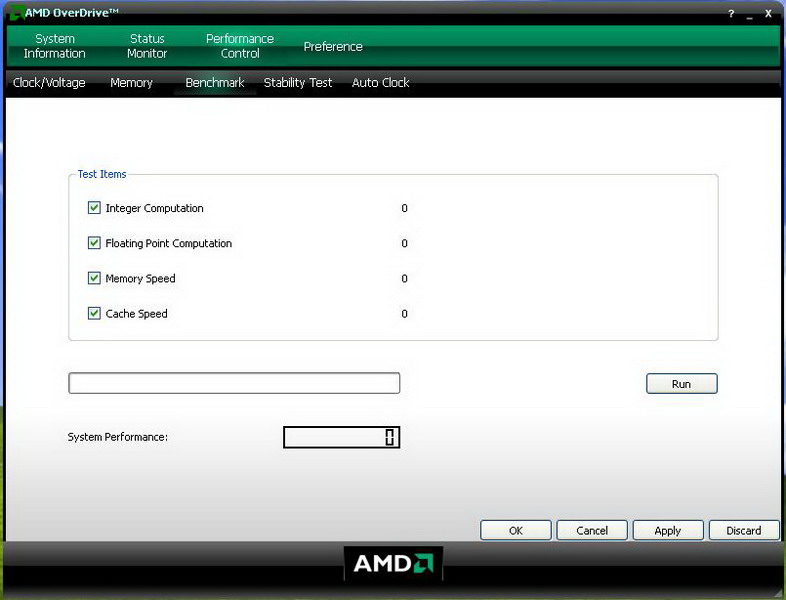Close the AMD OverDrive window
The image size is (786, 600).
point(768,14)
